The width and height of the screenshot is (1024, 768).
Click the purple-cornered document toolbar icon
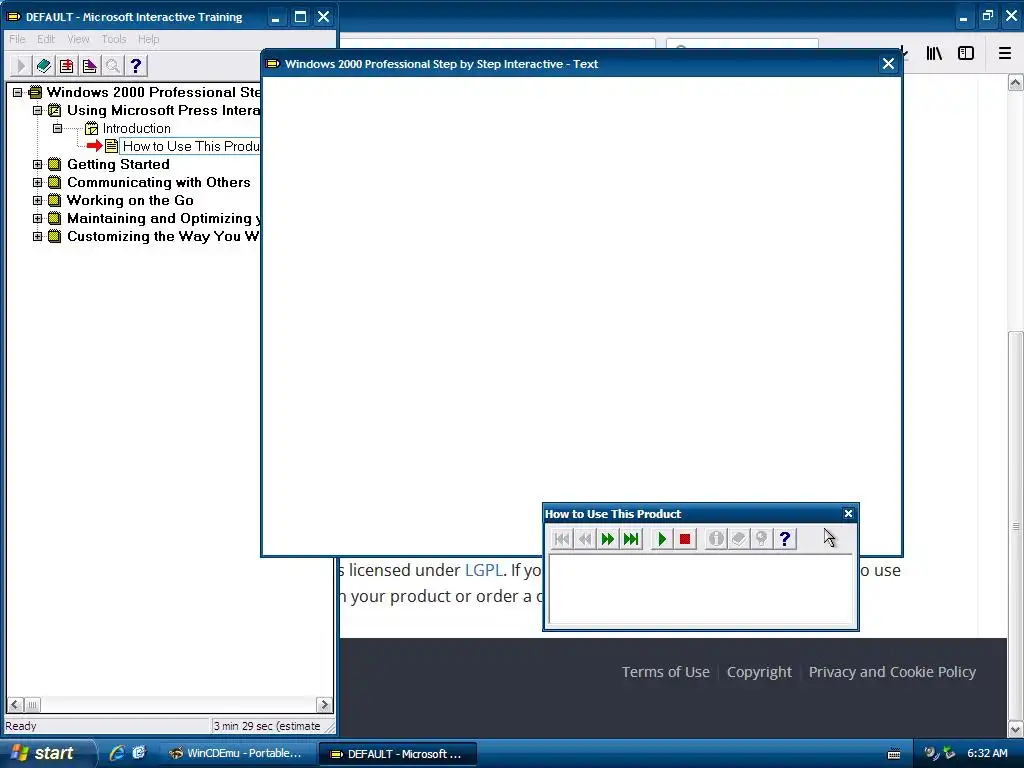pyautogui.click(x=89, y=65)
